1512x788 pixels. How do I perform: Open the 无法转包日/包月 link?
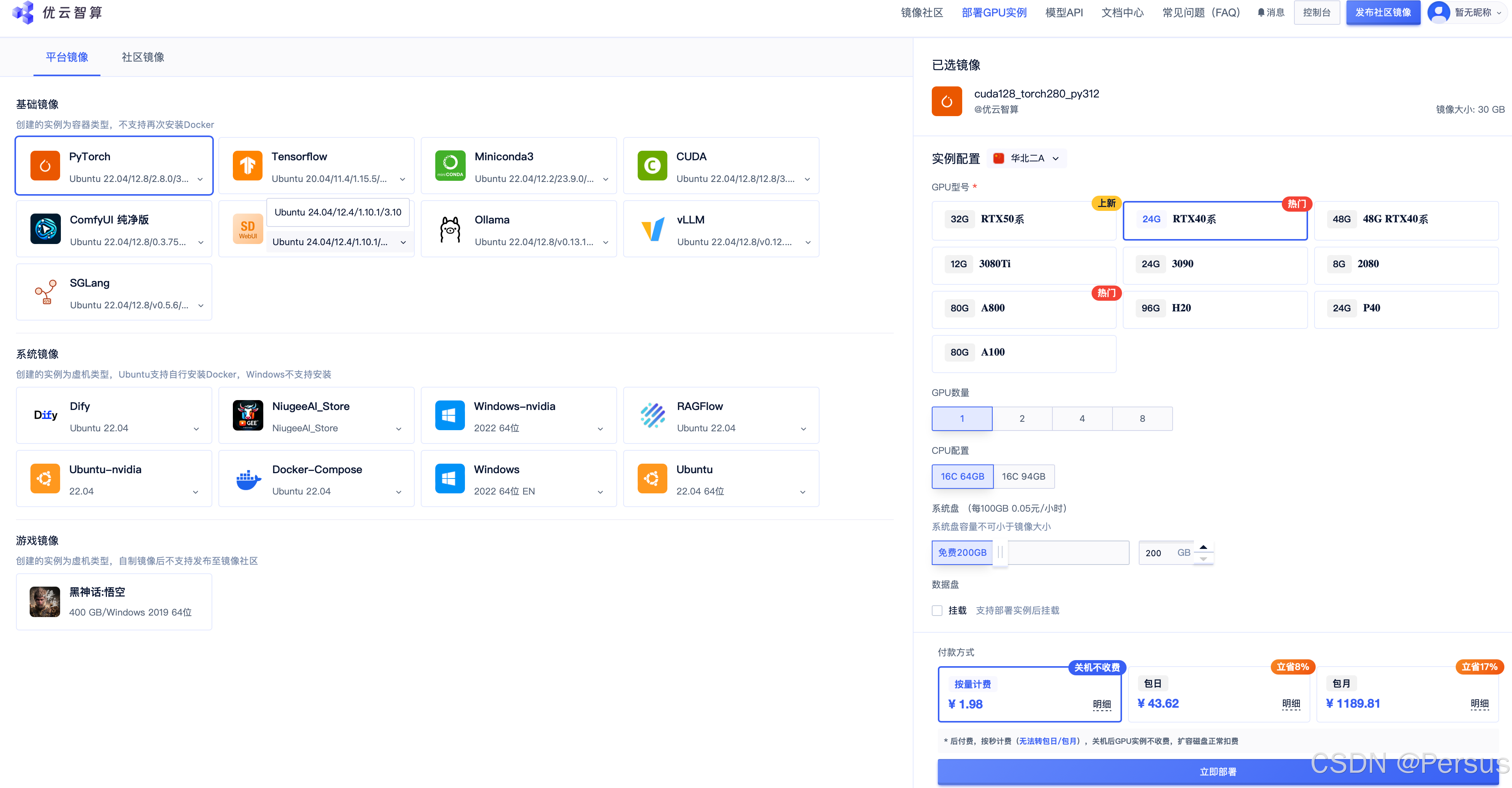1048,741
